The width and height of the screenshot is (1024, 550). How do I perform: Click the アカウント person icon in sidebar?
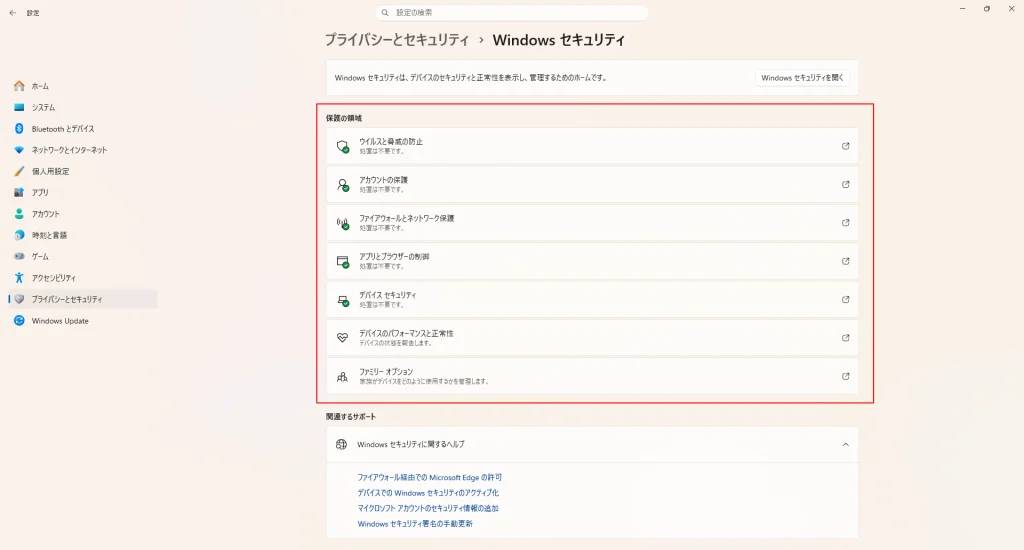19,214
